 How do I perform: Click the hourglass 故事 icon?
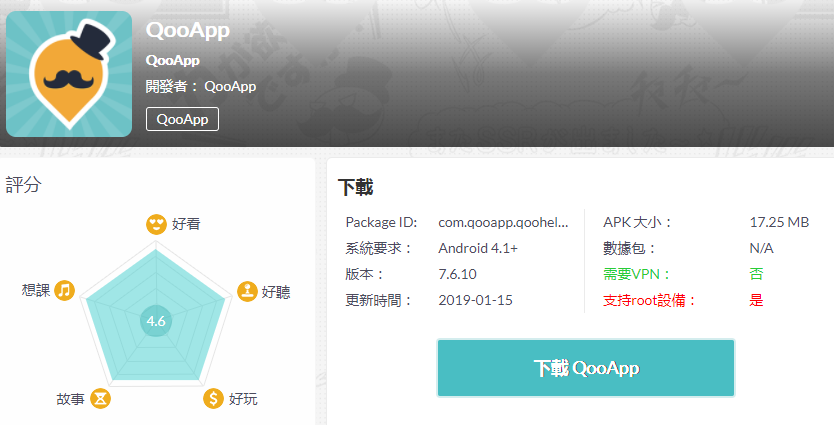point(101,398)
